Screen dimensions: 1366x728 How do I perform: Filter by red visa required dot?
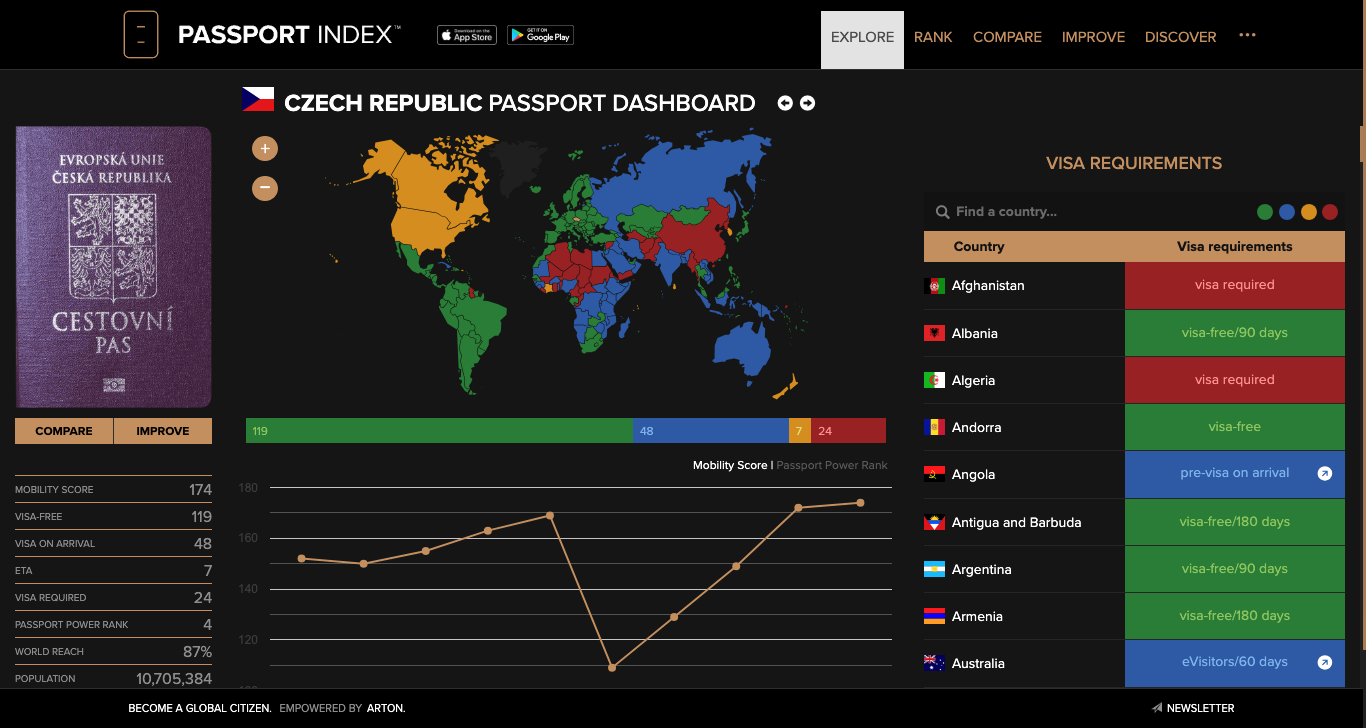pos(1330,212)
